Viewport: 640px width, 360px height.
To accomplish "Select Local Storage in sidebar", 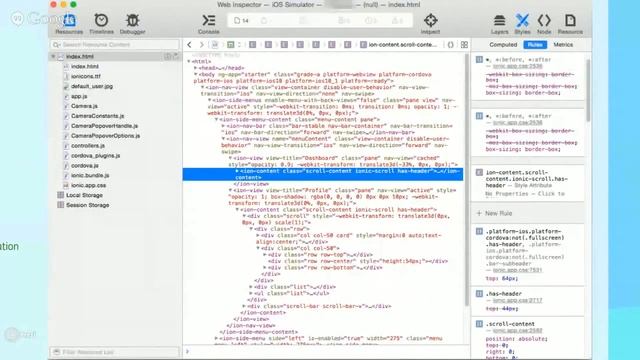I will (84, 195).
